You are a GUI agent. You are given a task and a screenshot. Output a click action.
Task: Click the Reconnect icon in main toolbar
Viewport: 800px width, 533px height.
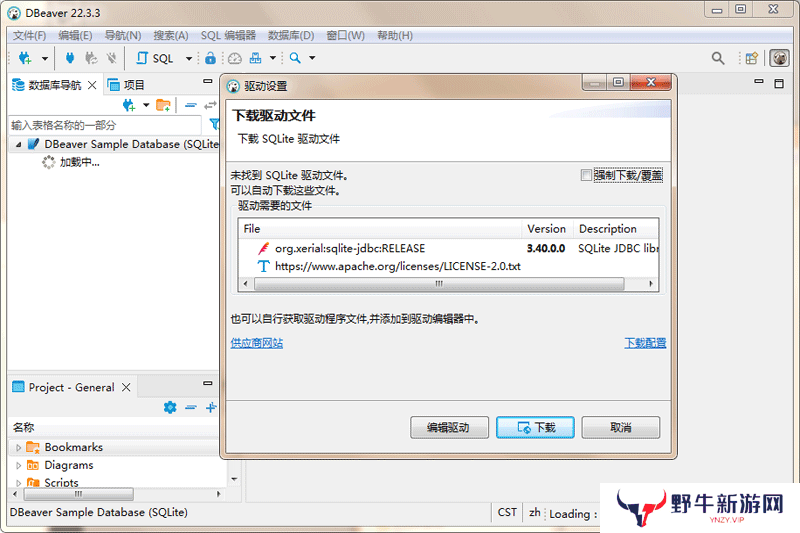click(x=91, y=58)
